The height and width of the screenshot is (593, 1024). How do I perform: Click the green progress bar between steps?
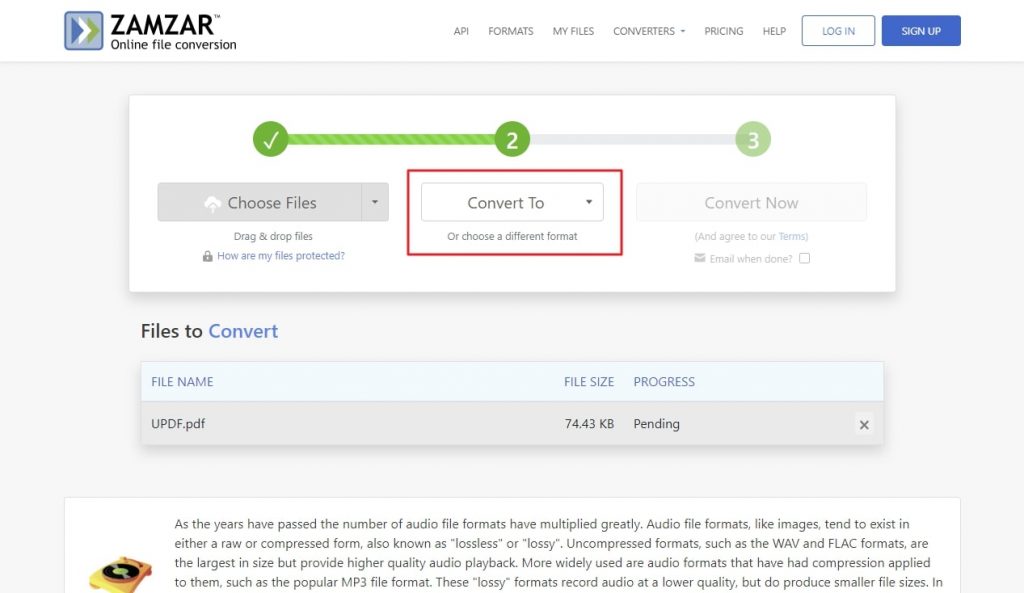pos(390,139)
